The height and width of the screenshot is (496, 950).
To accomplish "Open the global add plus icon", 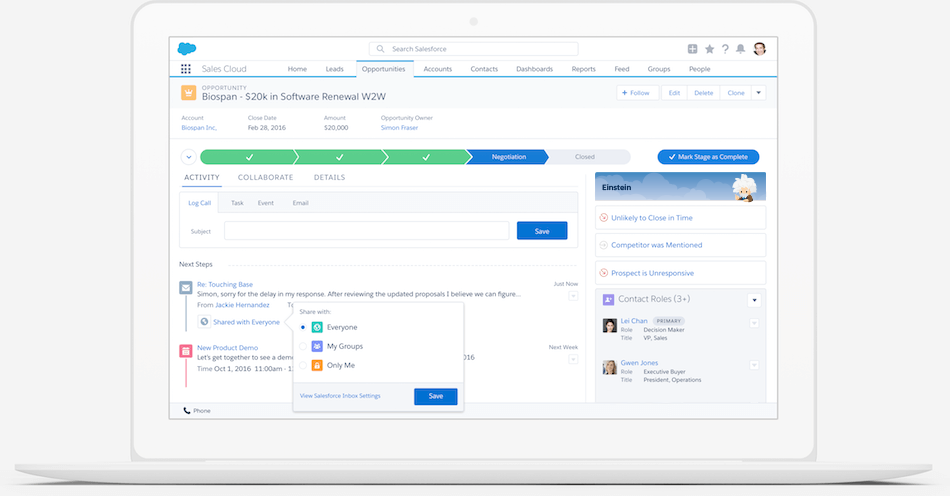I will pos(692,49).
